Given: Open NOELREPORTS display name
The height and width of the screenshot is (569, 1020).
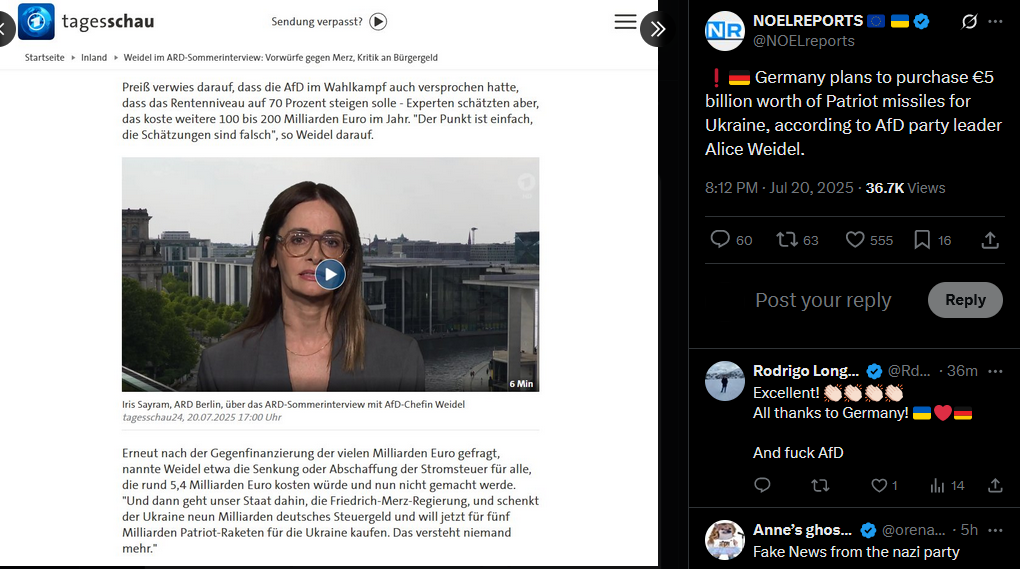Looking at the screenshot, I should tap(807, 21).
